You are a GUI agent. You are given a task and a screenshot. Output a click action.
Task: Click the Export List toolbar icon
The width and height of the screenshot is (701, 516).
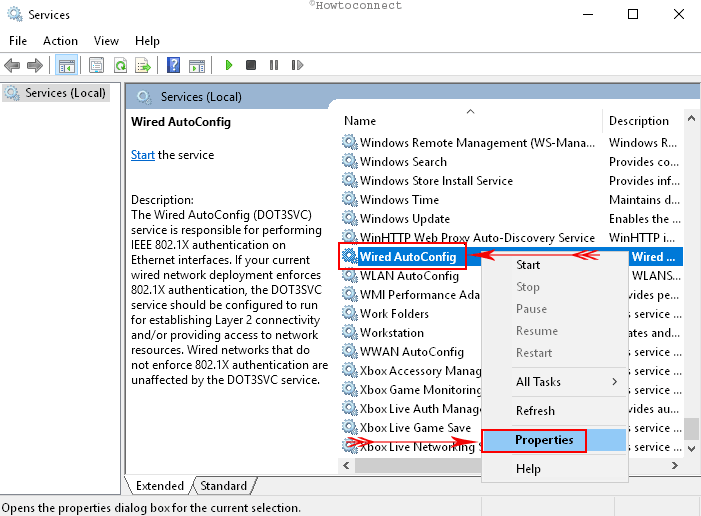[x=143, y=66]
